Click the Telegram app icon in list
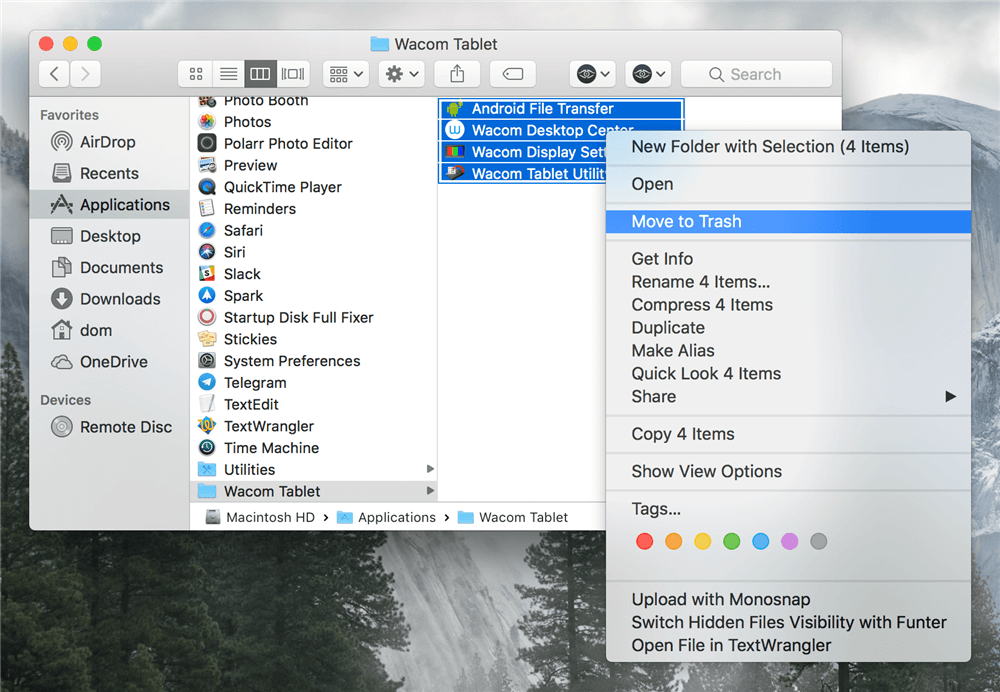This screenshot has width=1000, height=692. pyautogui.click(x=207, y=383)
